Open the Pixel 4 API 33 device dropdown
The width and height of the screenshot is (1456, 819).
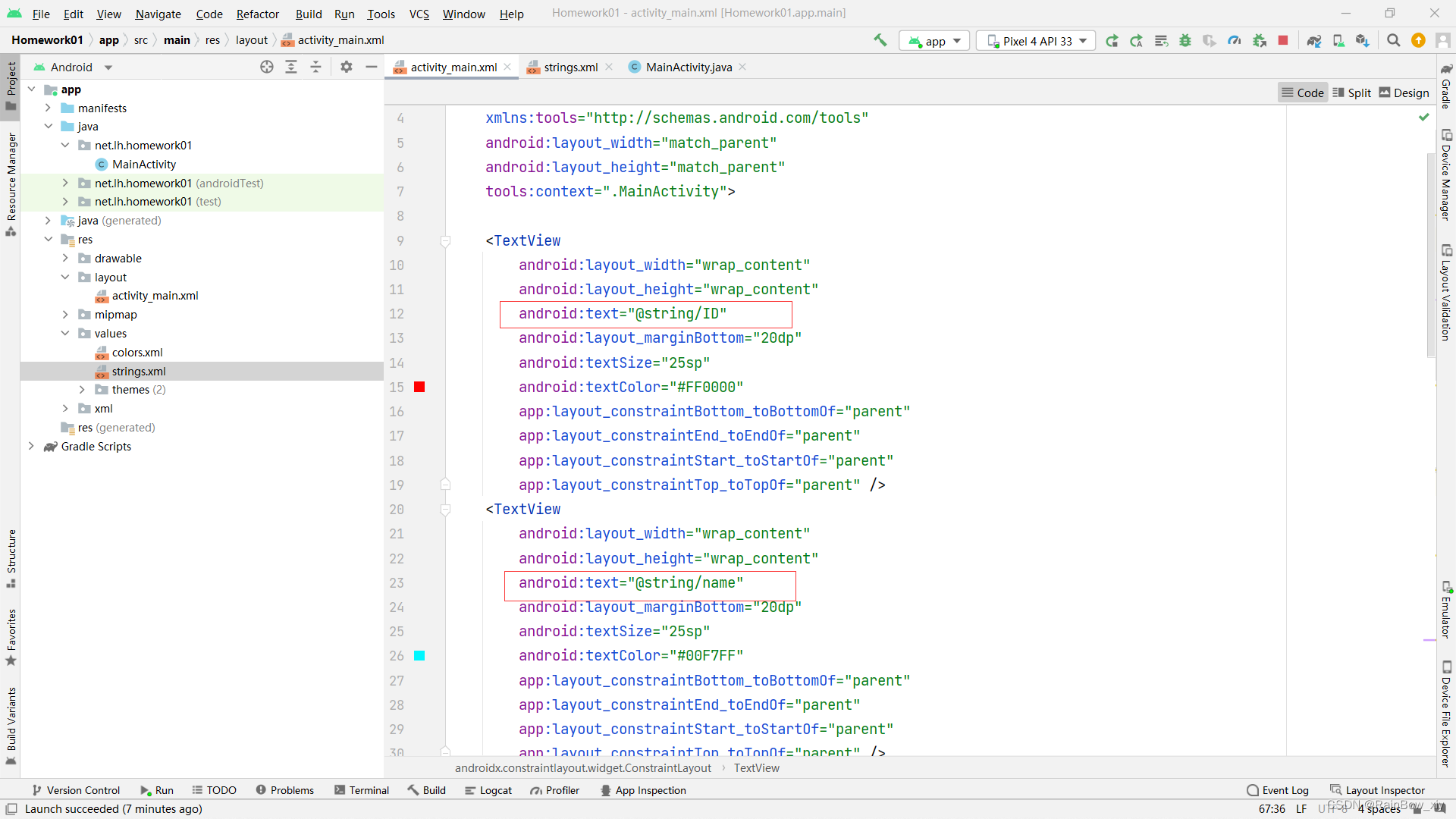[1036, 40]
